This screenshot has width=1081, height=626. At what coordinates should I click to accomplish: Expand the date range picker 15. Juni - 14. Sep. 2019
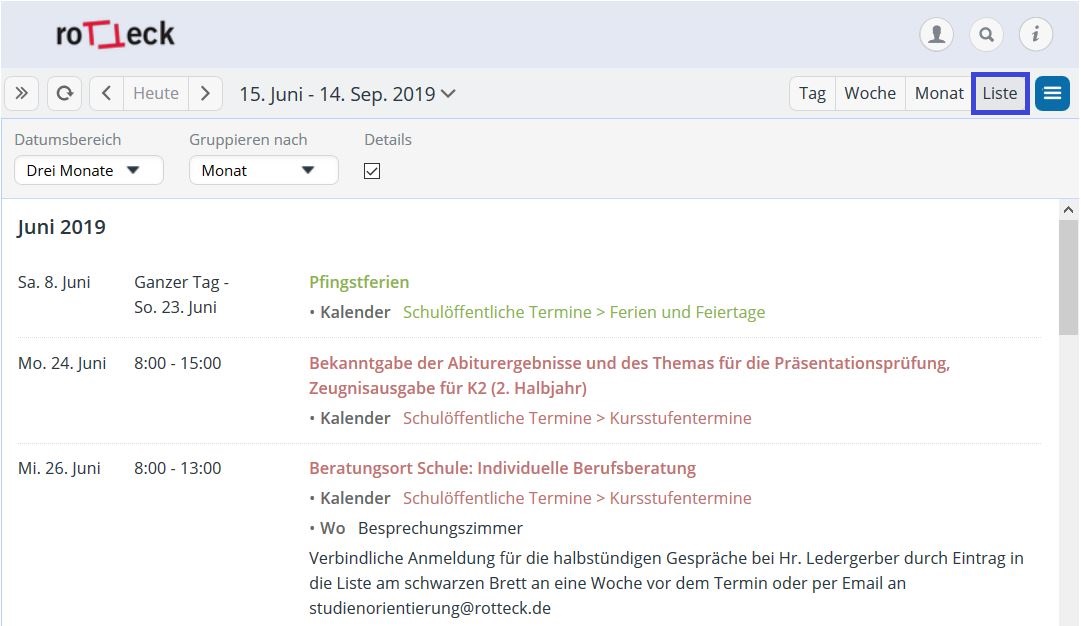tap(347, 94)
